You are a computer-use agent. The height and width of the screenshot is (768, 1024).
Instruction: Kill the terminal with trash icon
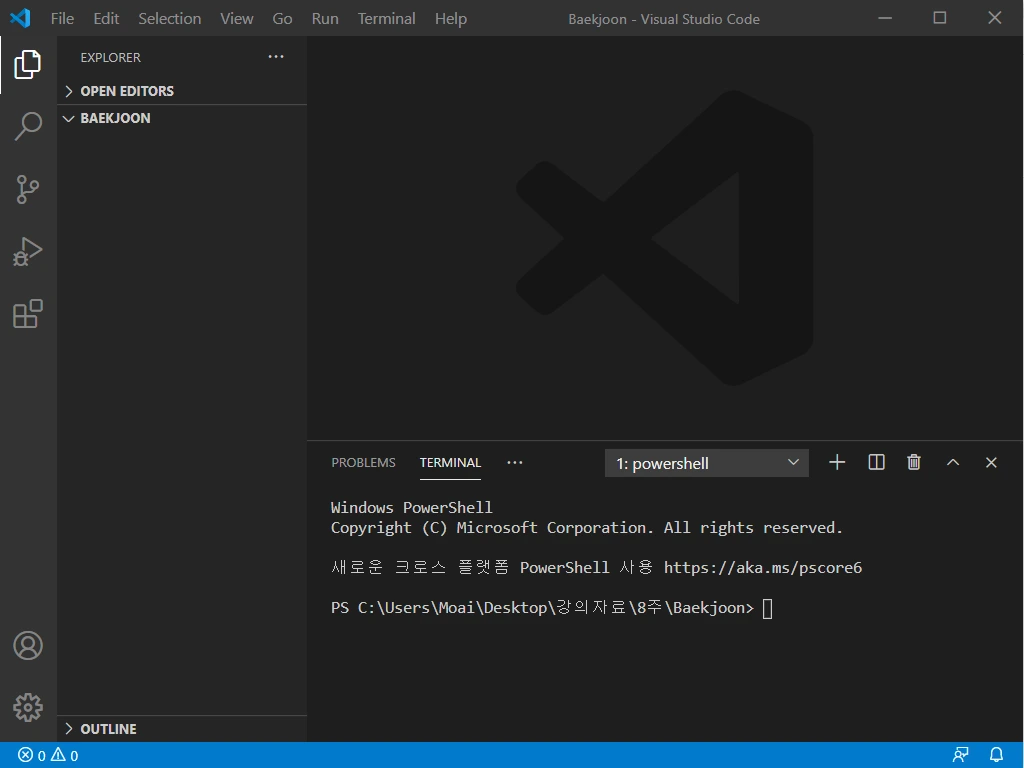tap(914, 462)
